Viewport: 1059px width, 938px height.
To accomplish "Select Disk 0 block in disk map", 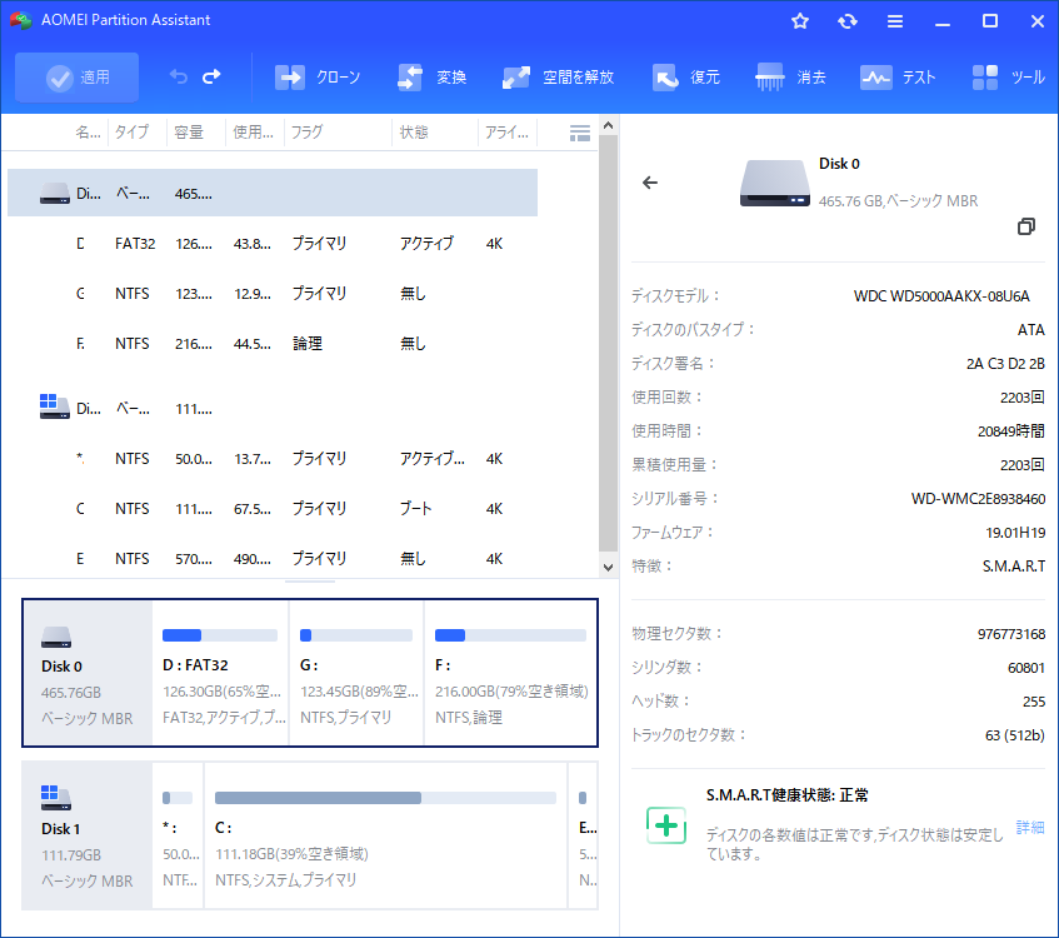I will pos(87,673).
